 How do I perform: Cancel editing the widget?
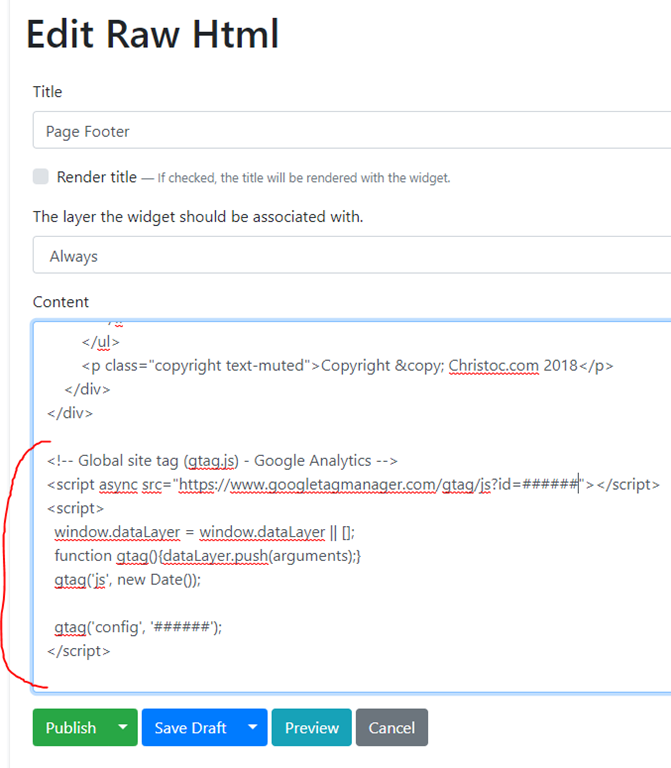point(392,727)
